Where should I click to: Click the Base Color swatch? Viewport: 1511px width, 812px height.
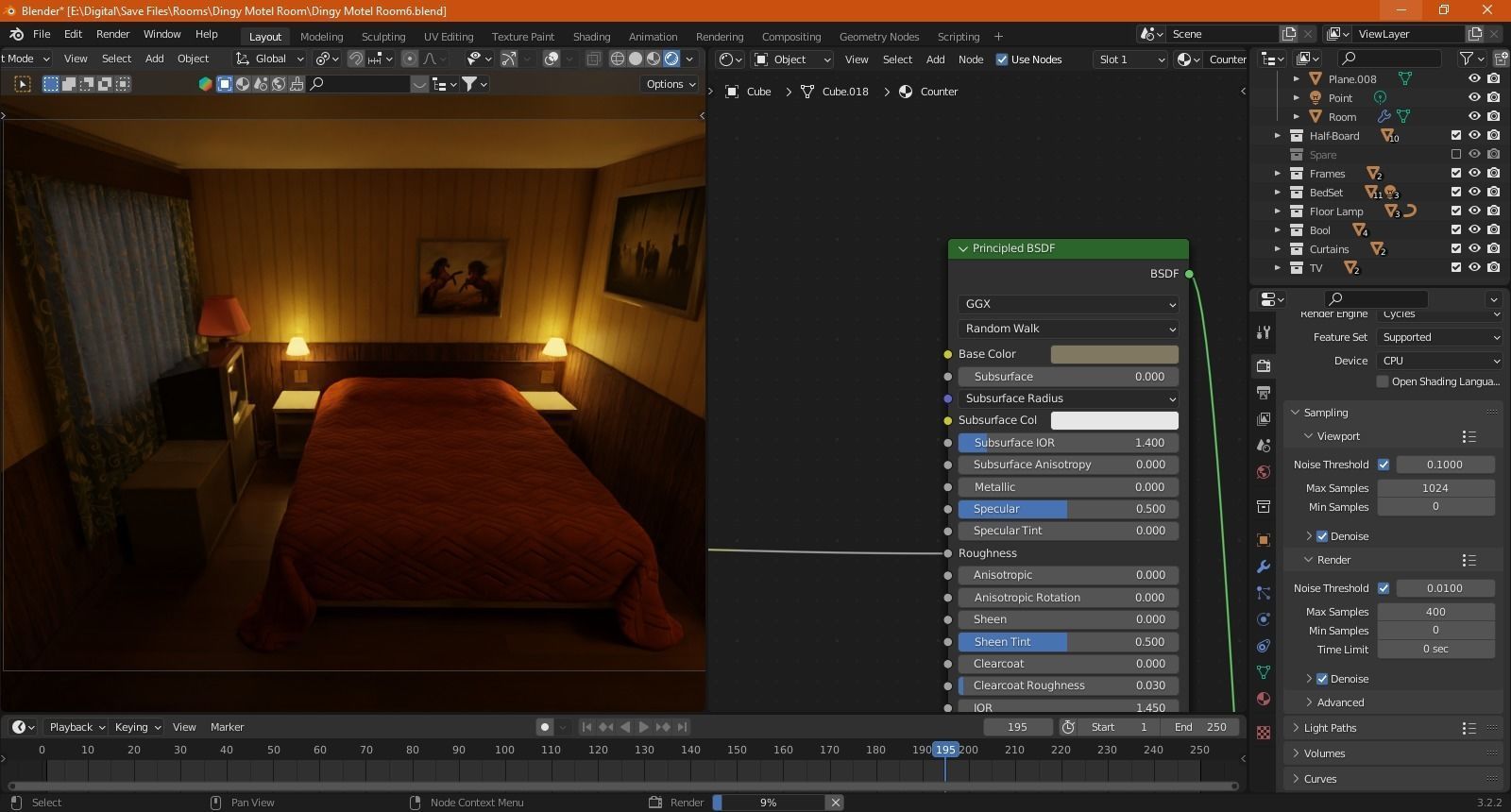coord(1114,354)
